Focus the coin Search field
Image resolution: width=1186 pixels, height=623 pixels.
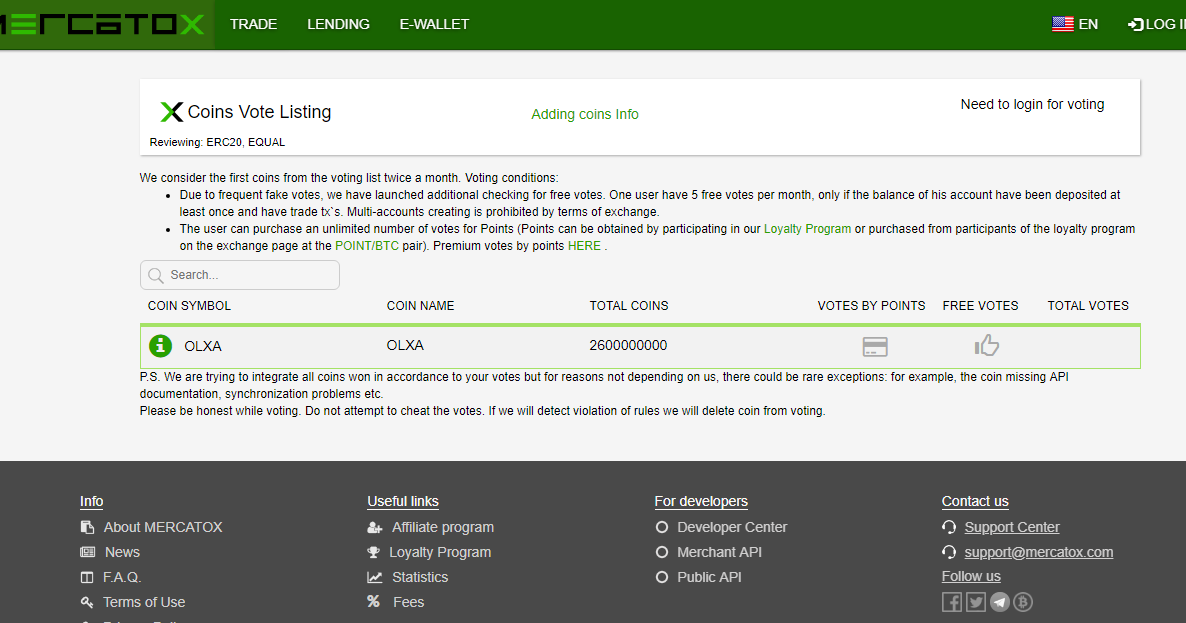pyautogui.click(x=240, y=275)
